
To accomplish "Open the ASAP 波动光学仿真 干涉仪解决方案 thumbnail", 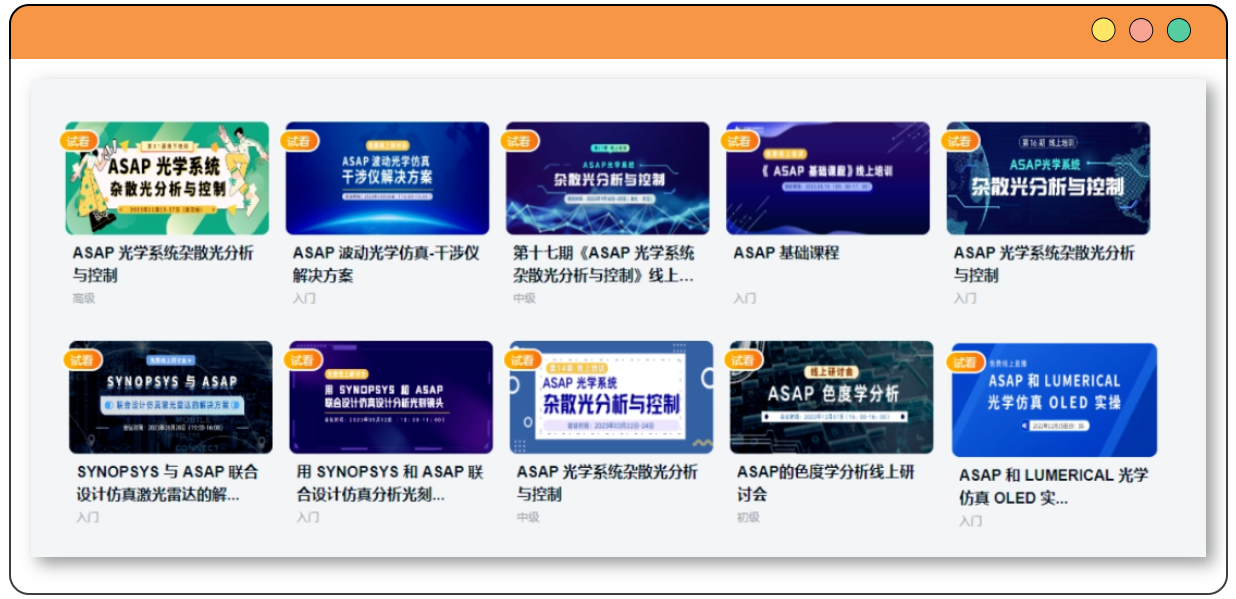I will (387, 178).
